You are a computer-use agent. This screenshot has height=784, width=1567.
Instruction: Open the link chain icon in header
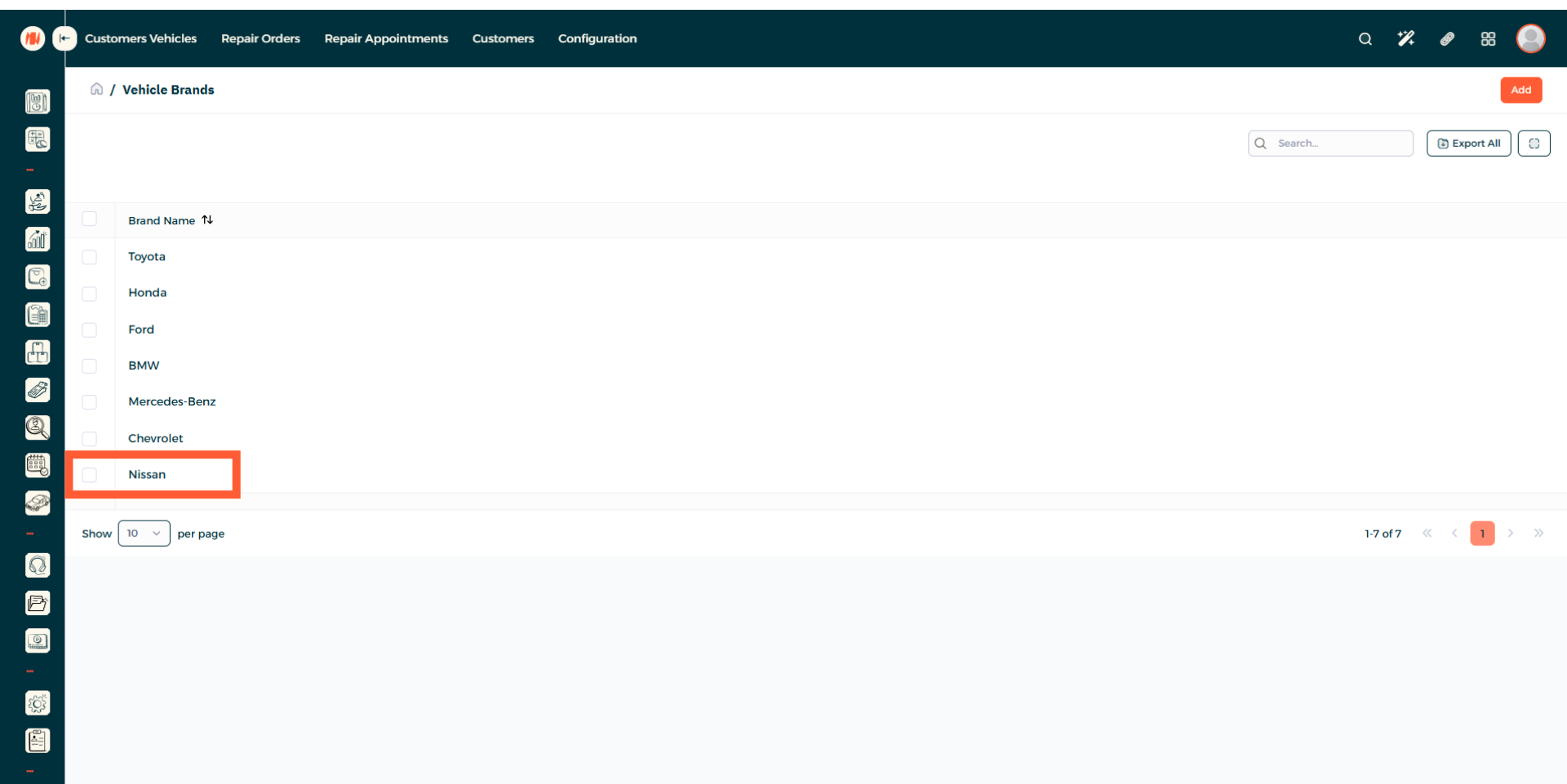(1447, 38)
